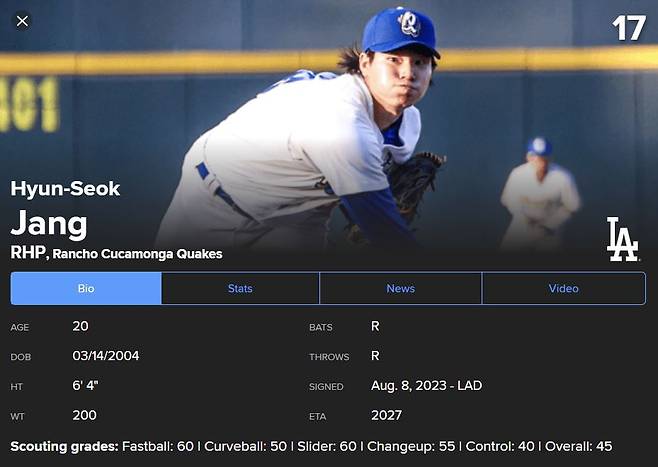This screenshot has width=658, height=467.
Task: Select the date of birth 03/14/2004
Action: click(x=105, y=356)
